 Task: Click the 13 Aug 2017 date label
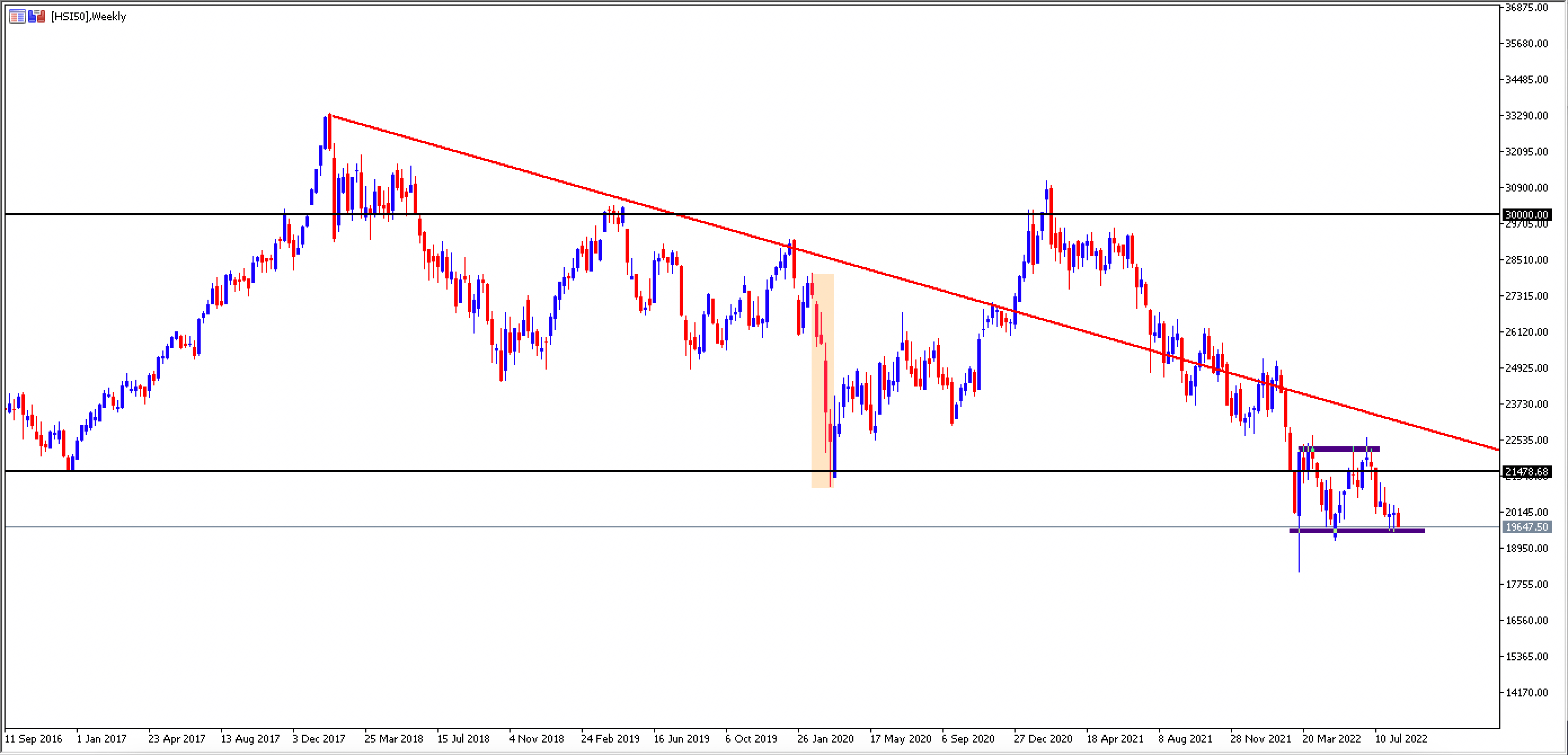pyautogui.click(x=250, y=739)
